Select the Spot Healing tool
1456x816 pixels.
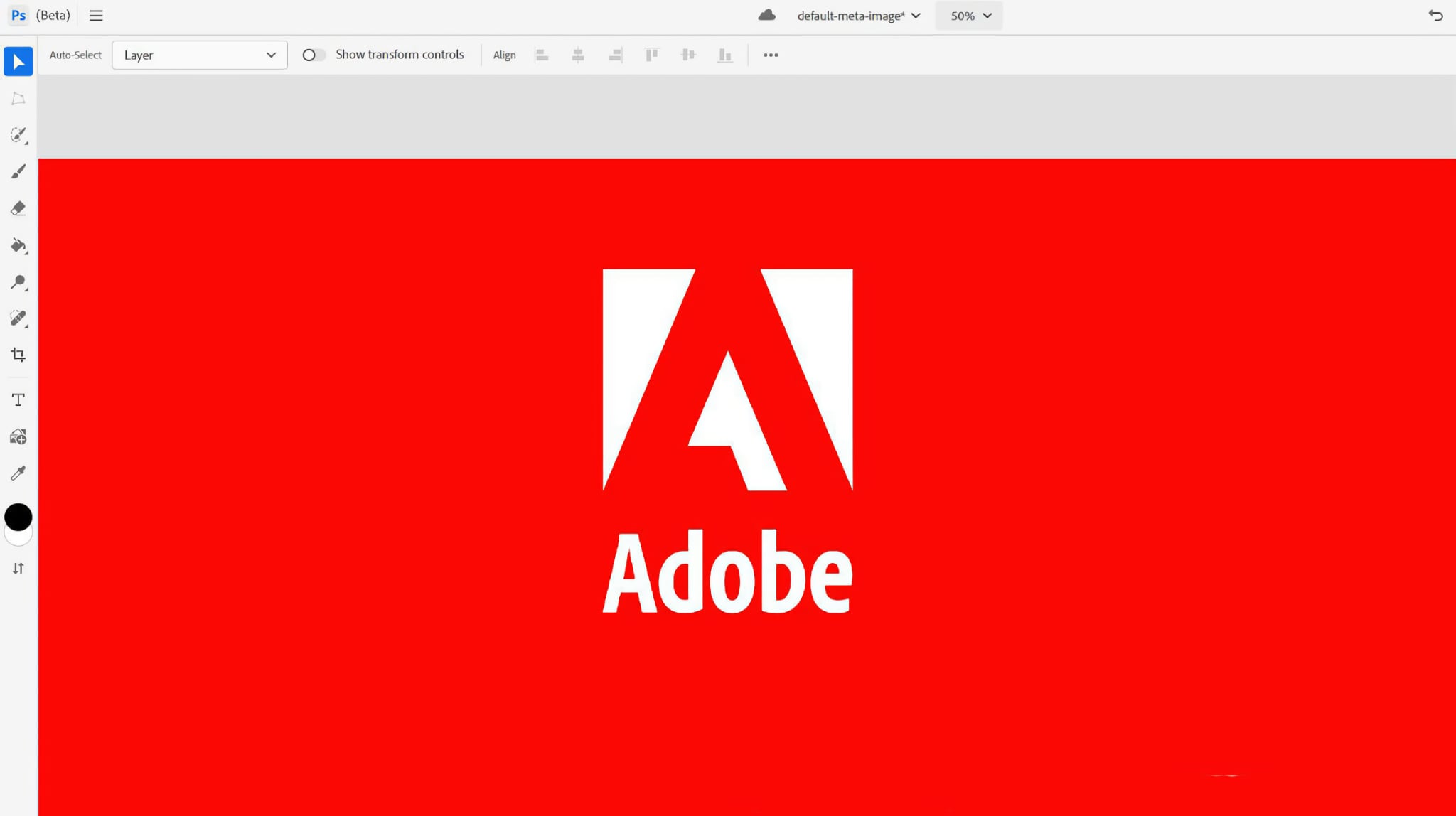[18, 318]
